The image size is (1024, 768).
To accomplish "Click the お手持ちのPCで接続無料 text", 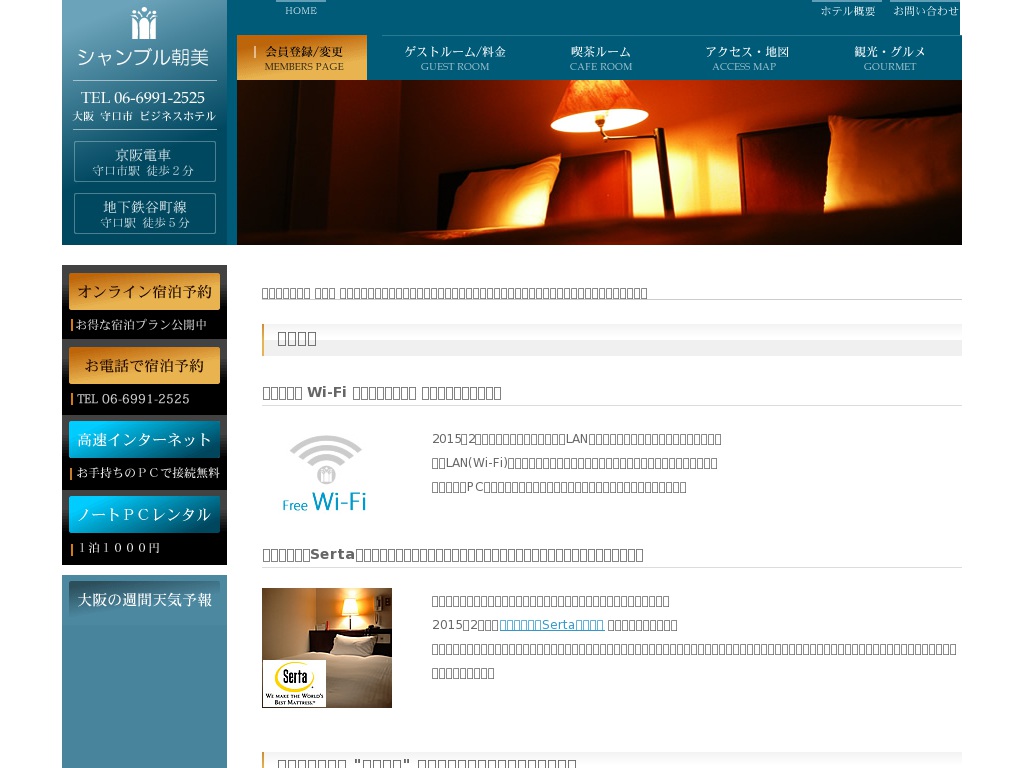I will (x=148, y=473).
